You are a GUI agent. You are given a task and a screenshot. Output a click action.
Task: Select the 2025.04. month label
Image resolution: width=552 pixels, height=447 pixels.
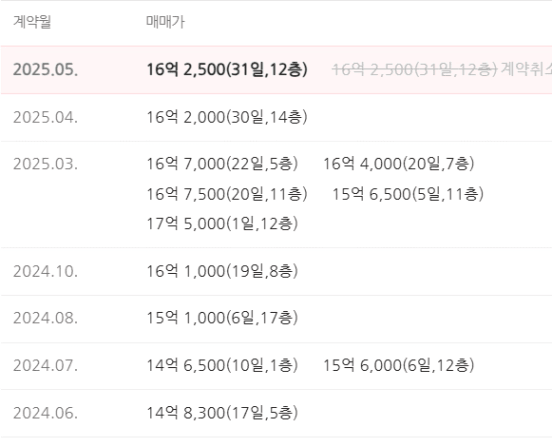(x=45, y=117)
